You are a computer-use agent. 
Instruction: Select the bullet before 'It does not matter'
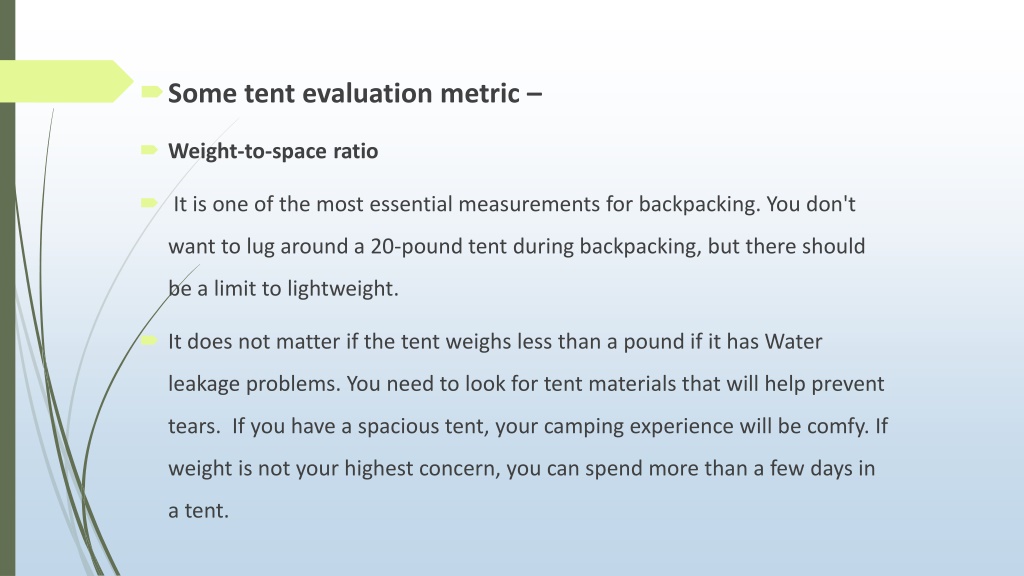coord(149,340)
